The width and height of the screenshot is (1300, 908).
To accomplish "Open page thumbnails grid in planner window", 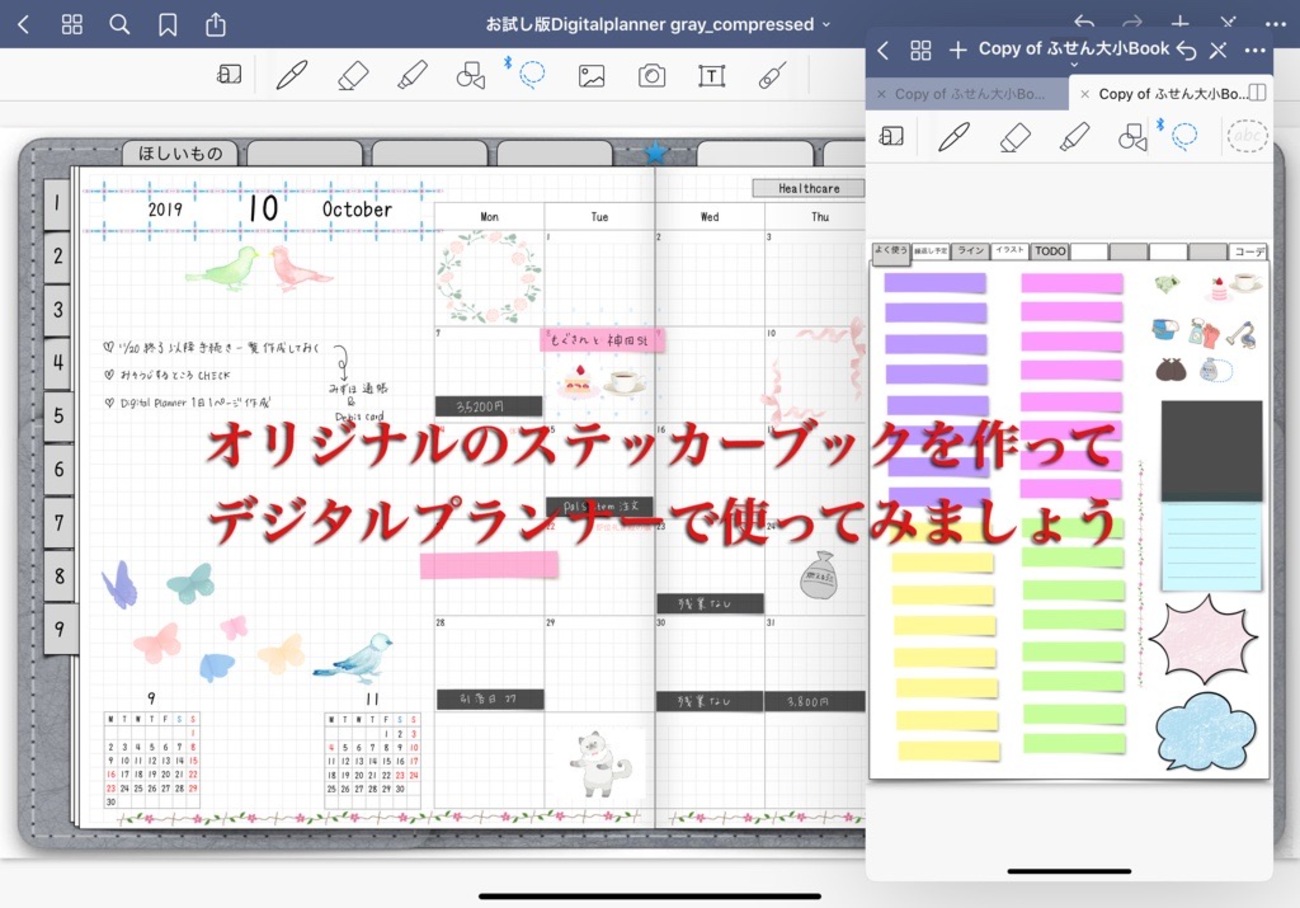I will [72, 24].
